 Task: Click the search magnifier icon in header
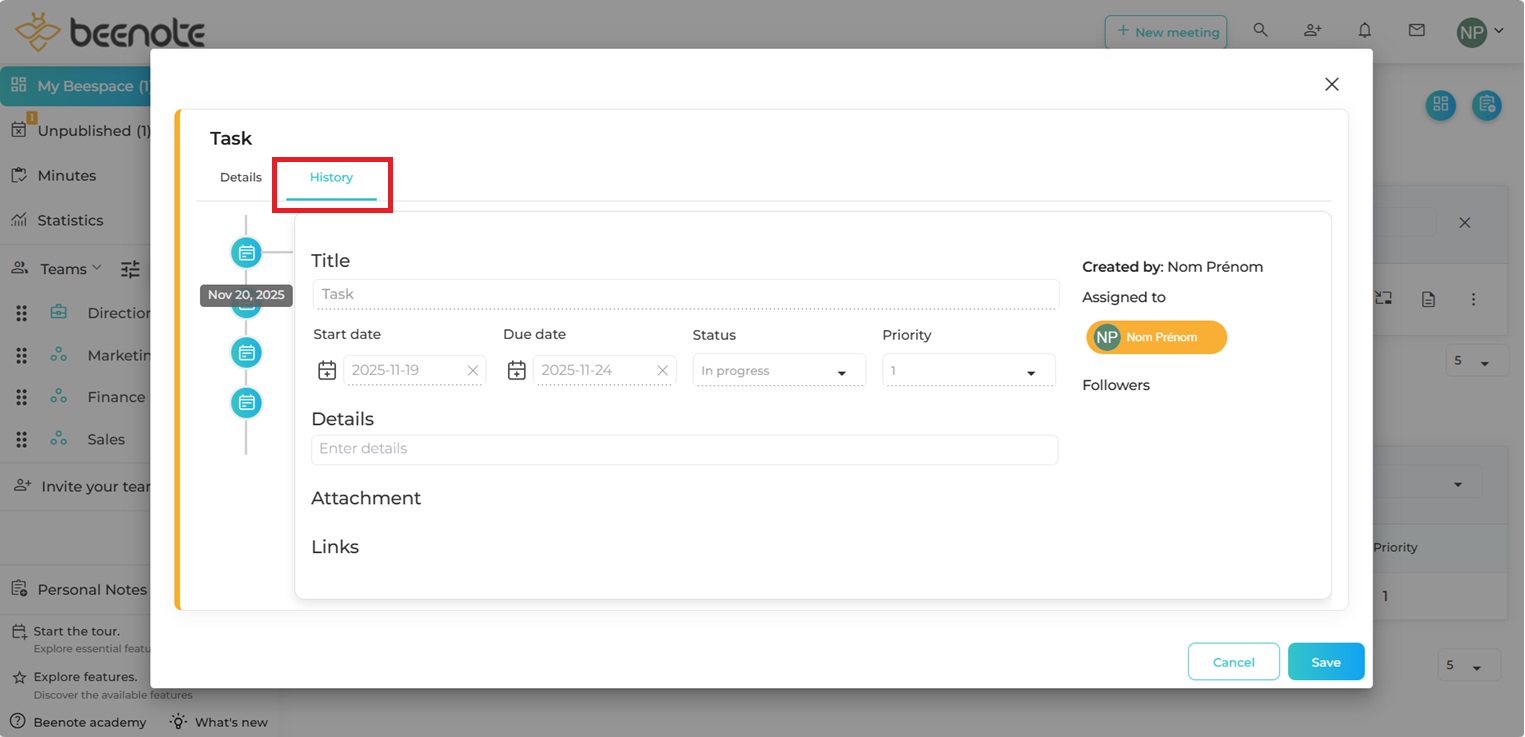point(1260,31)
